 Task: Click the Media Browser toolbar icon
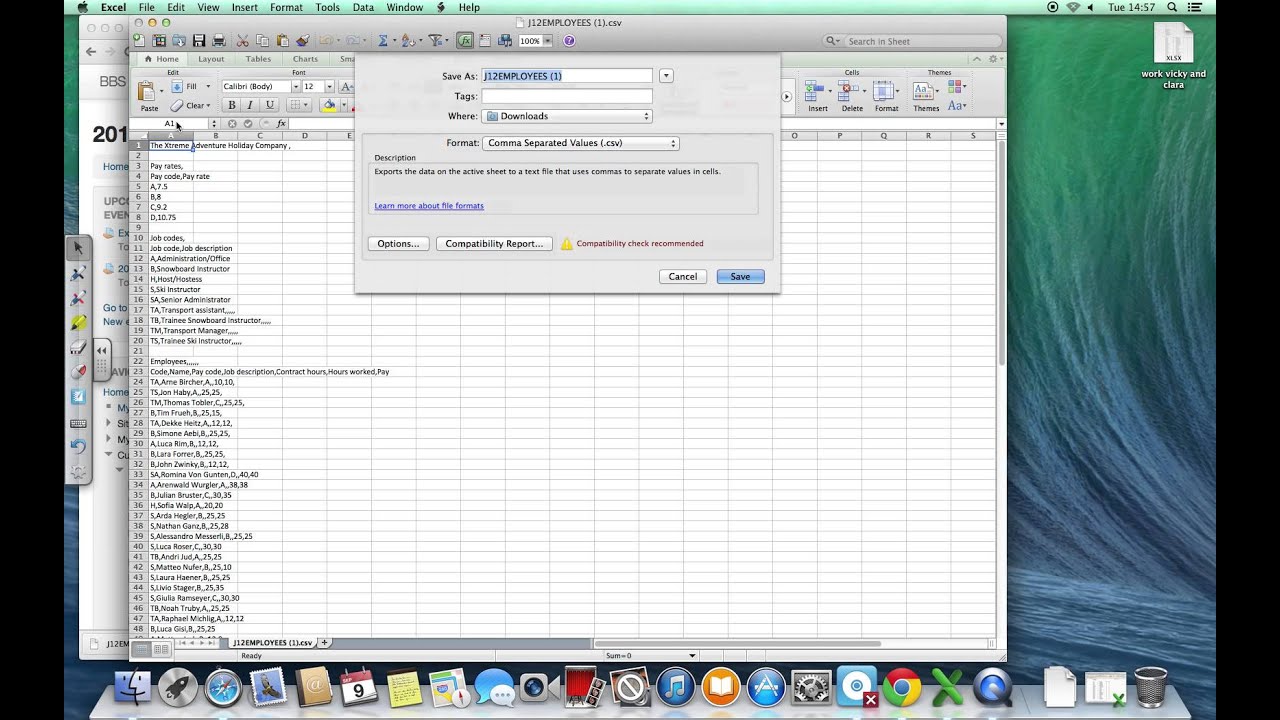pyautogui.click(x=505, y=41)
